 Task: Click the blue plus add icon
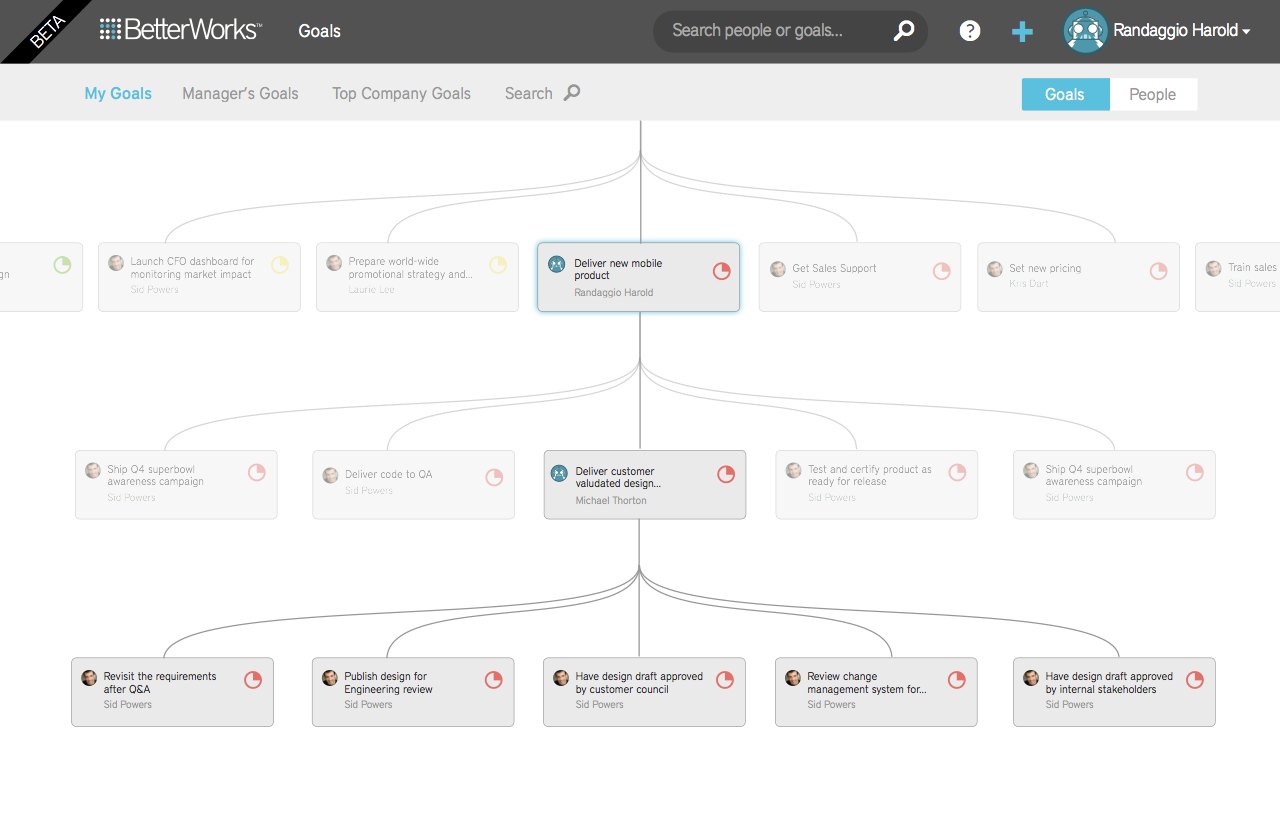1022,31
